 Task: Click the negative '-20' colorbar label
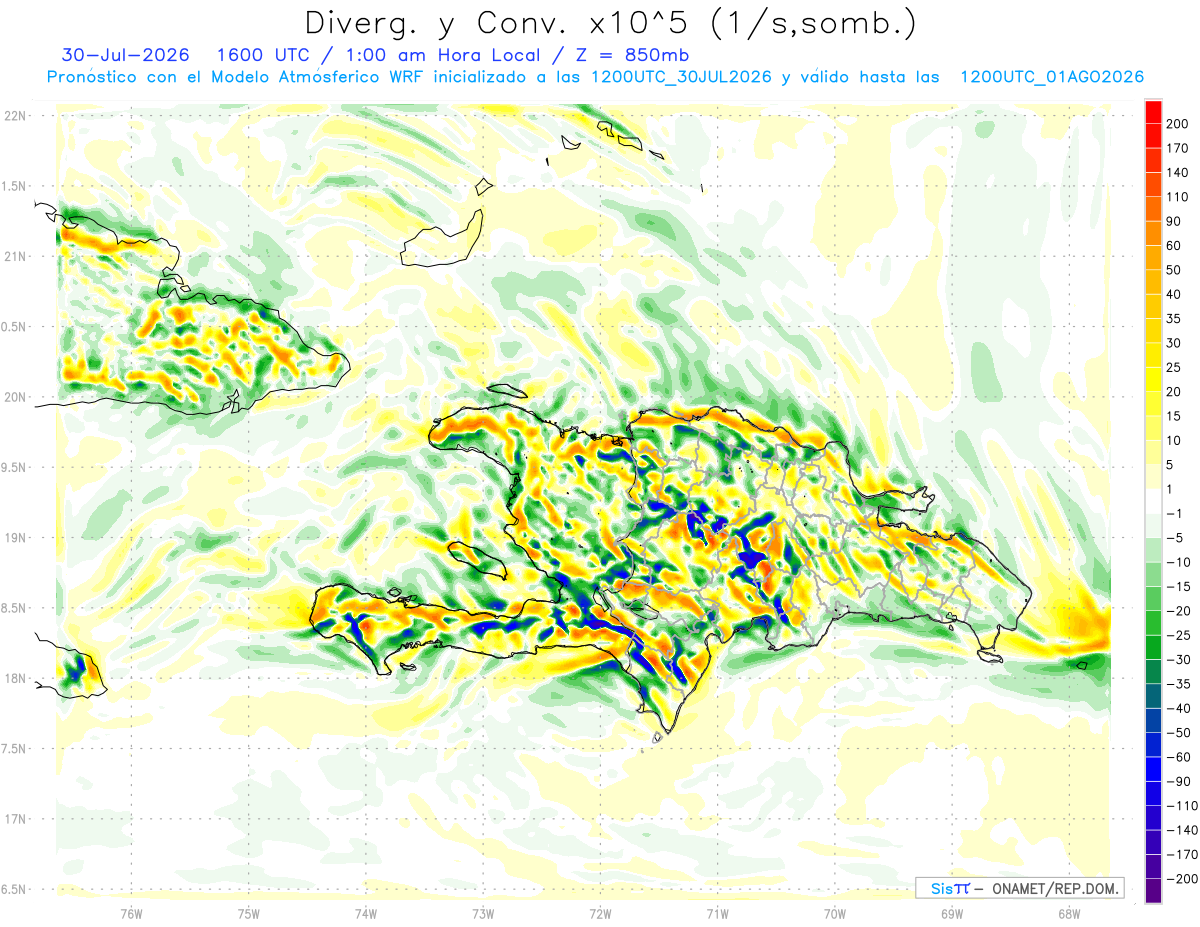pos(1181,611)
